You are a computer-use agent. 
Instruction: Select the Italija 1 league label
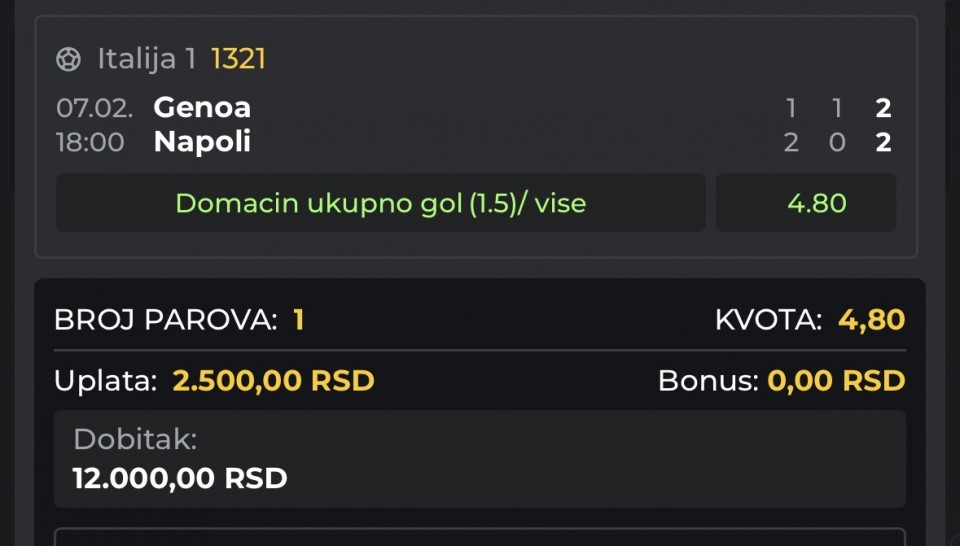147,60
